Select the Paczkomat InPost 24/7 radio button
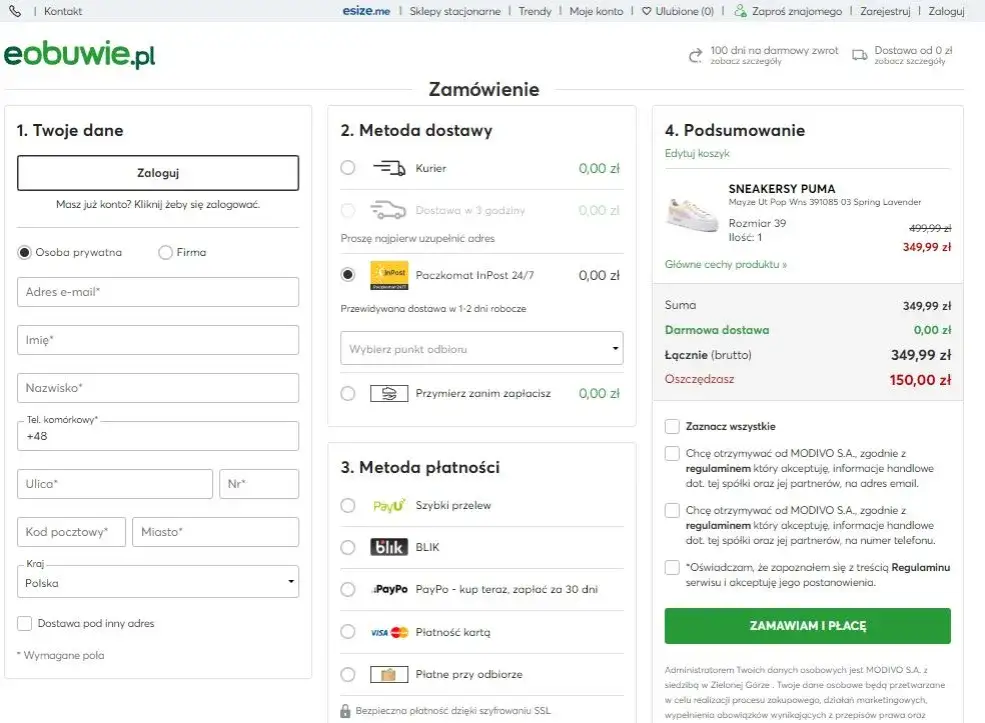 pyautogui.click(x=347, y=275)
